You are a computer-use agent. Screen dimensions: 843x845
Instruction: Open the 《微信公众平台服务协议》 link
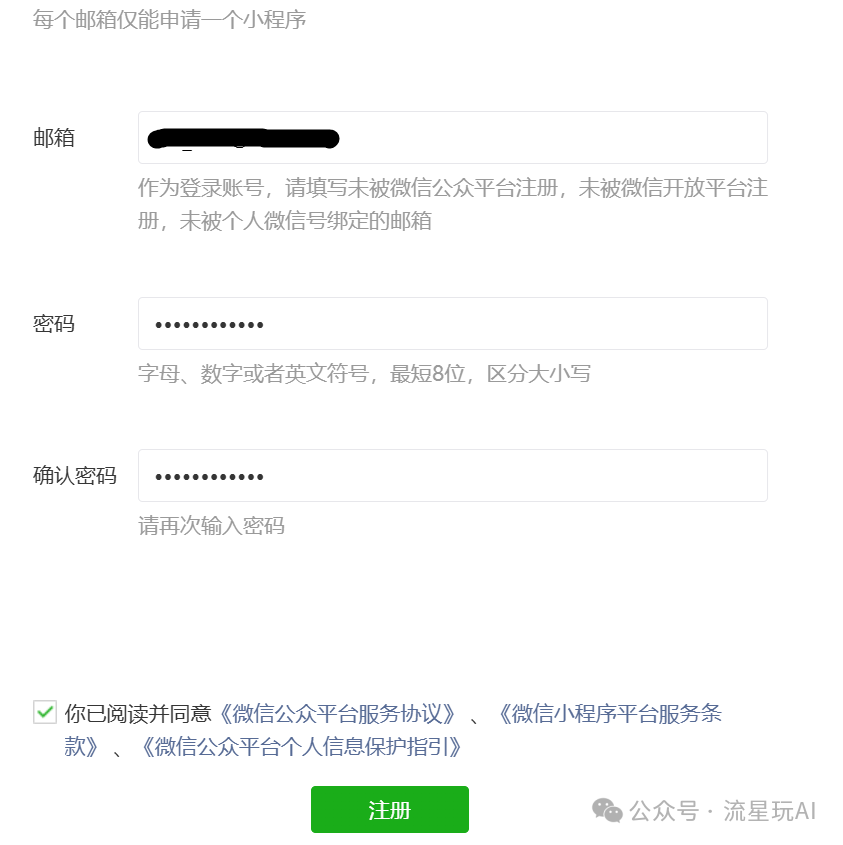339,714
